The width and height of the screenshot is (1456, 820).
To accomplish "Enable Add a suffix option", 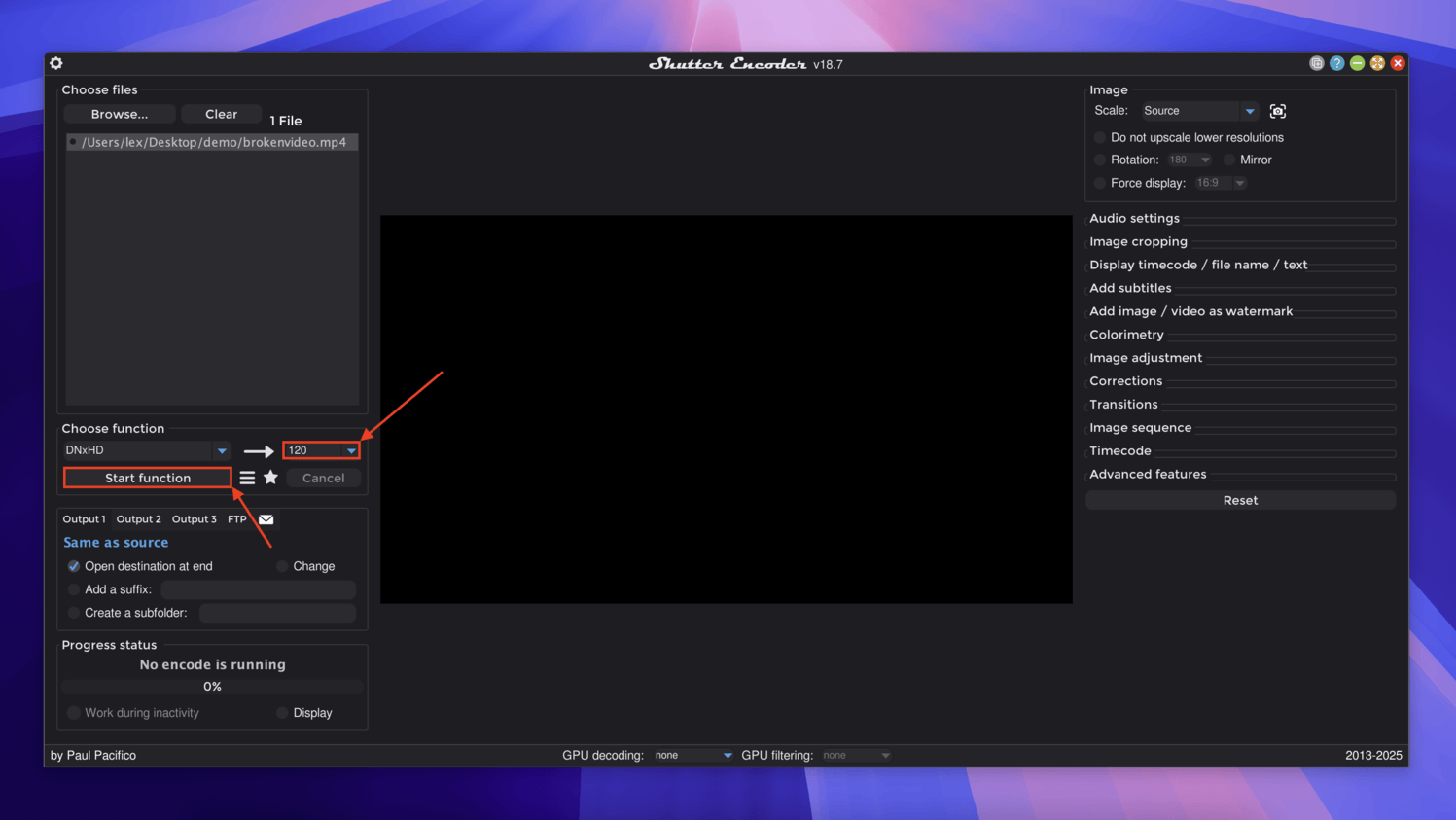I will [74, 589].
